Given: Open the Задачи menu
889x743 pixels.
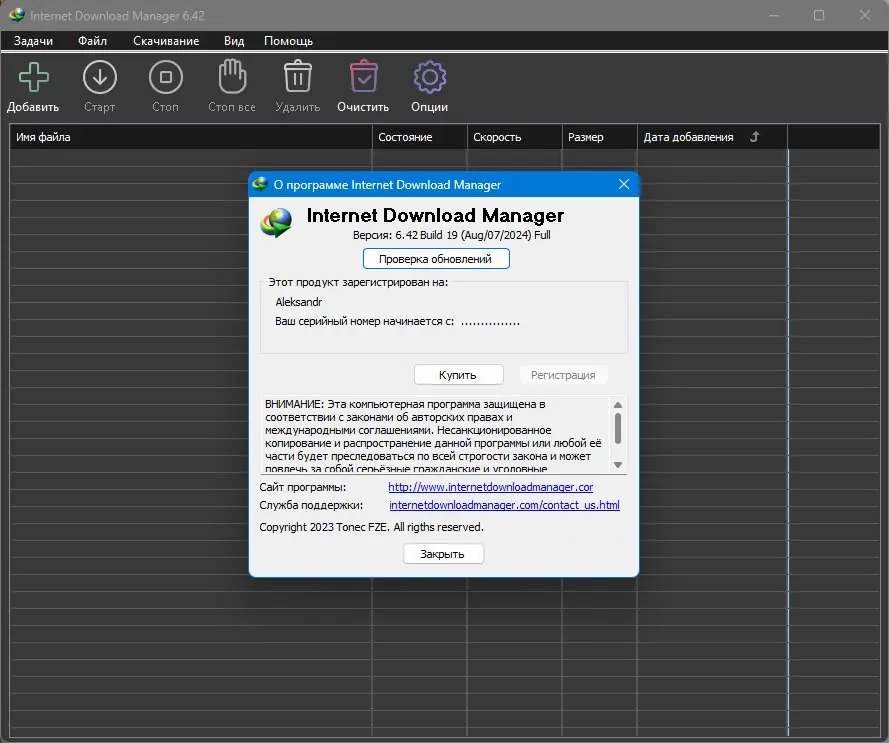Looking at the screenshot, I should [33, 41].
